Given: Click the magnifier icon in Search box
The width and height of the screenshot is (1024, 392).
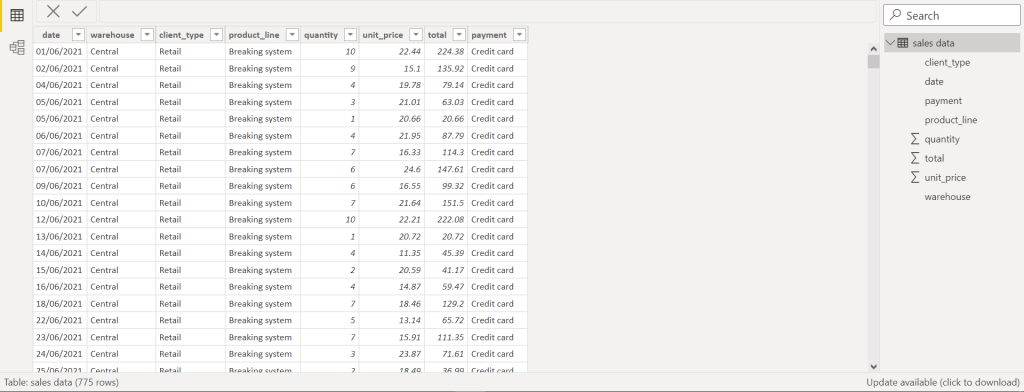Looking at the screenshot, I should pos(896,15).
